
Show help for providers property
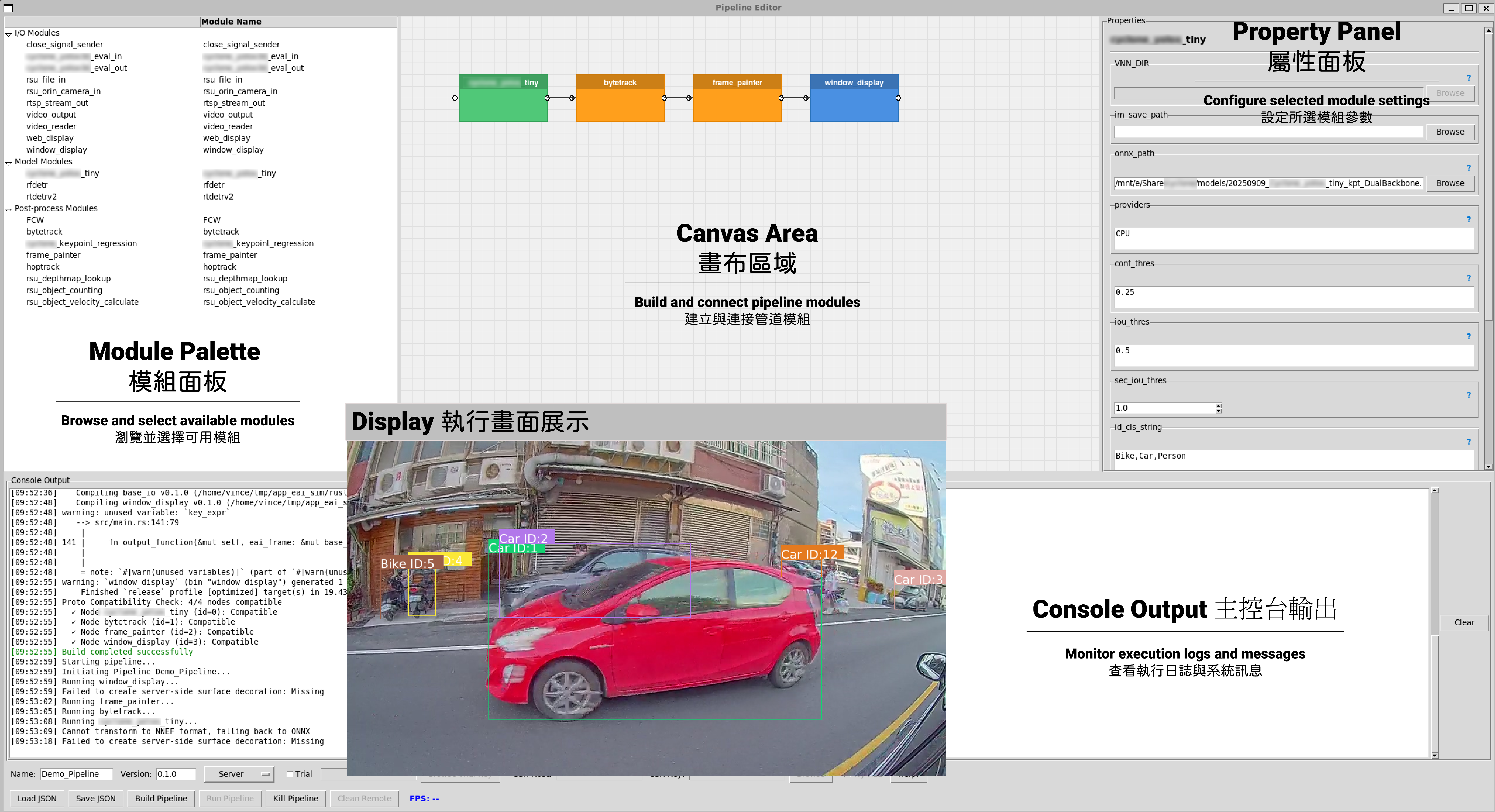(1469, 219)
